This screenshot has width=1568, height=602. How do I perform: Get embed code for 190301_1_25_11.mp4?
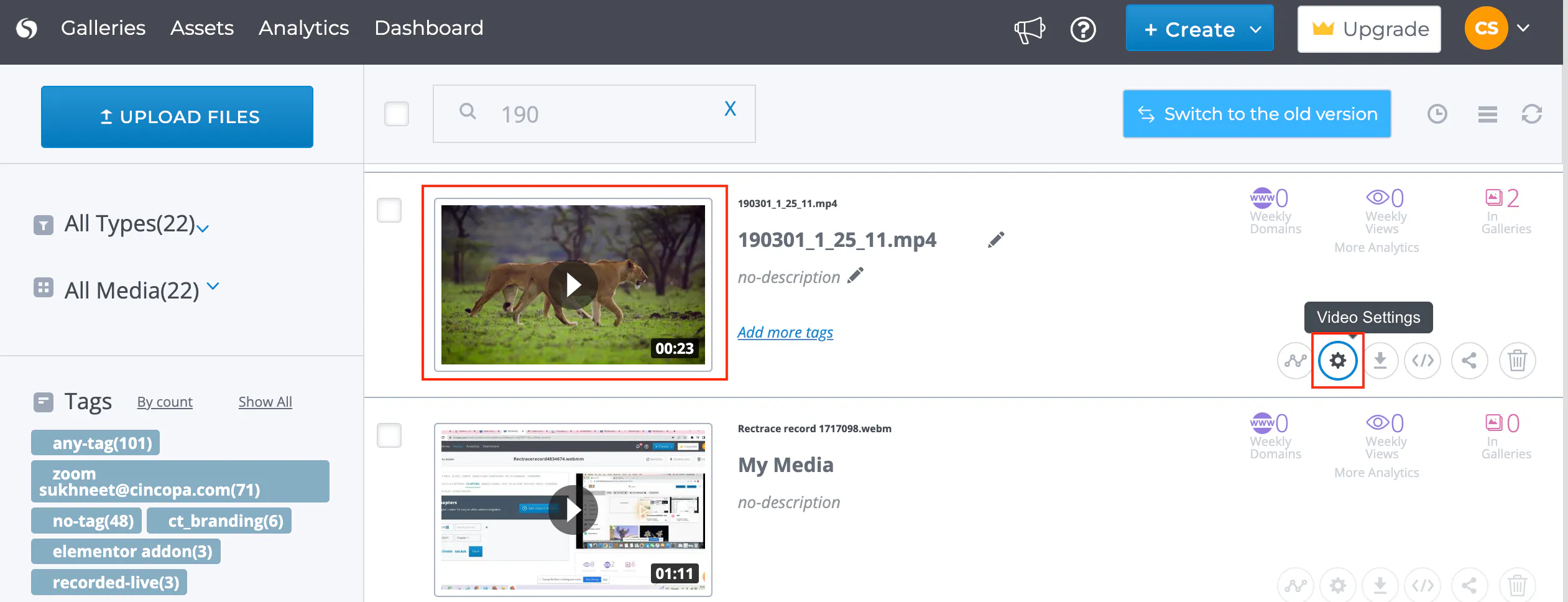(x=1423, y=360)
